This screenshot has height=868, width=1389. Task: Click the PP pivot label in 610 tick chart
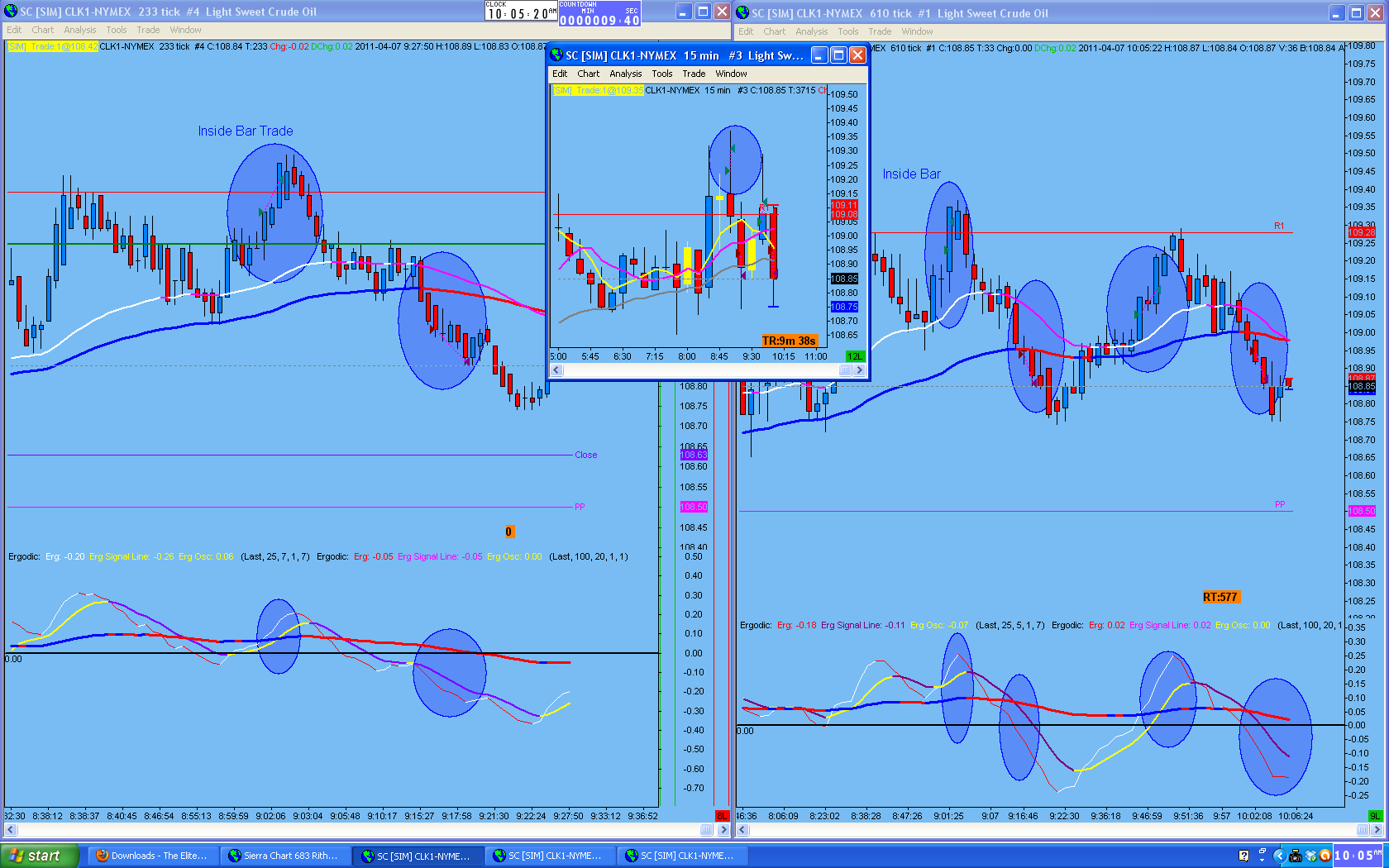pos(1280,504)
